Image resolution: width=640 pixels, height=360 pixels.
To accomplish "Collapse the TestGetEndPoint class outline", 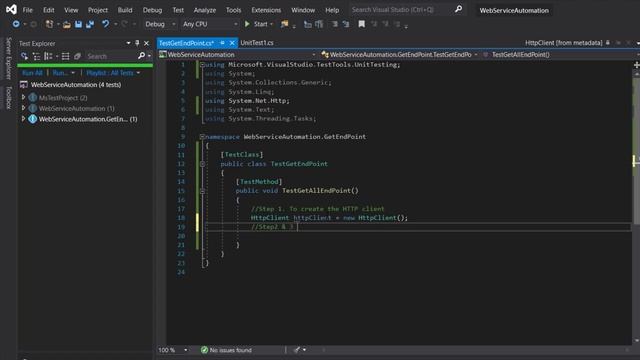I will 202,164.
